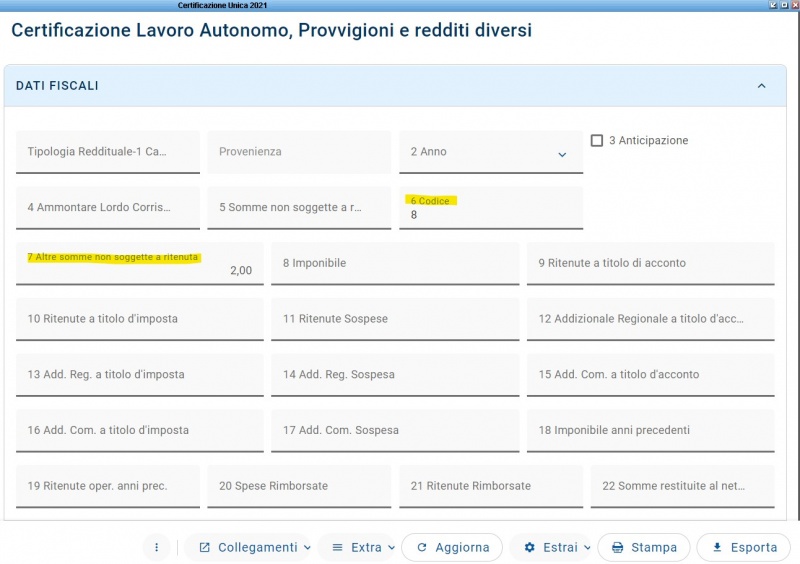
Task: Tick the 3 Anticipazione checkbox
Action: [596, 140]
